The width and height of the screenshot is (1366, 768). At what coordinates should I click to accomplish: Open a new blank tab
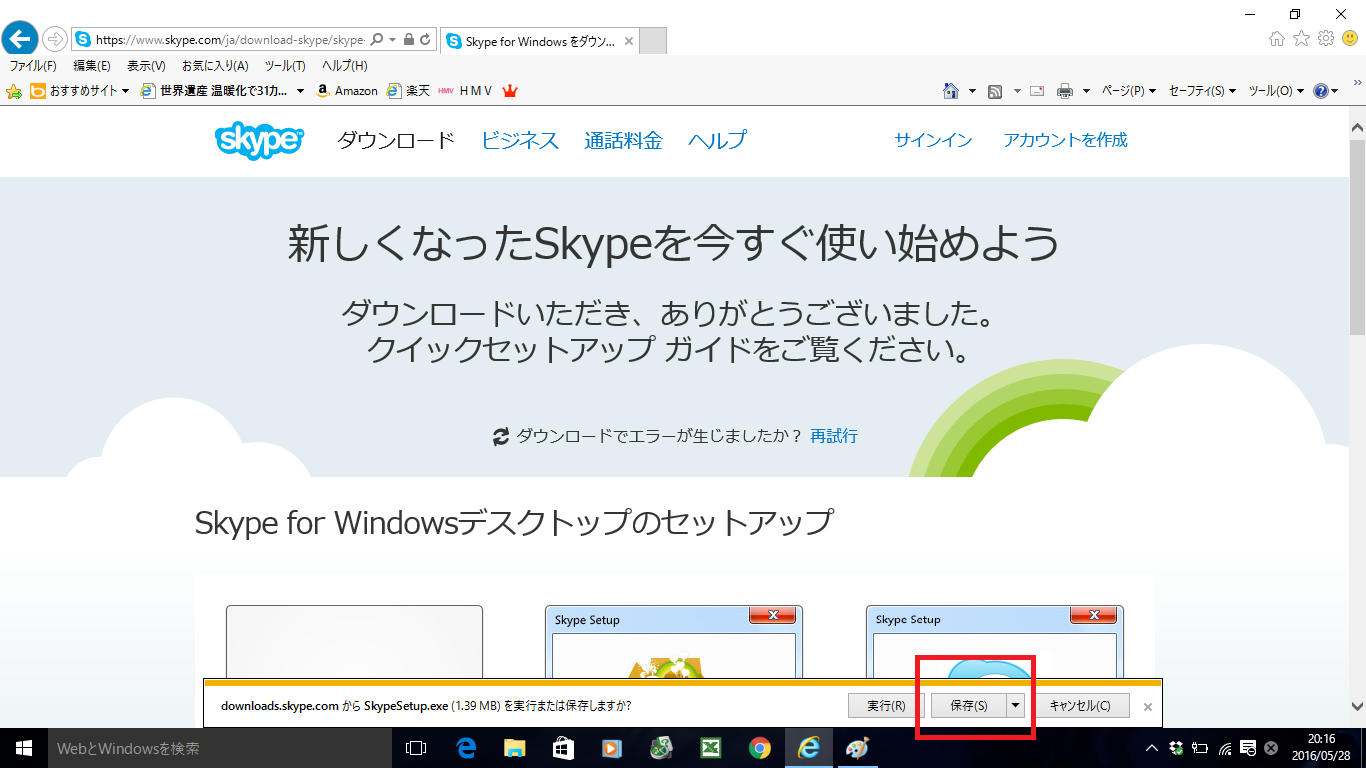coord(652,42)
